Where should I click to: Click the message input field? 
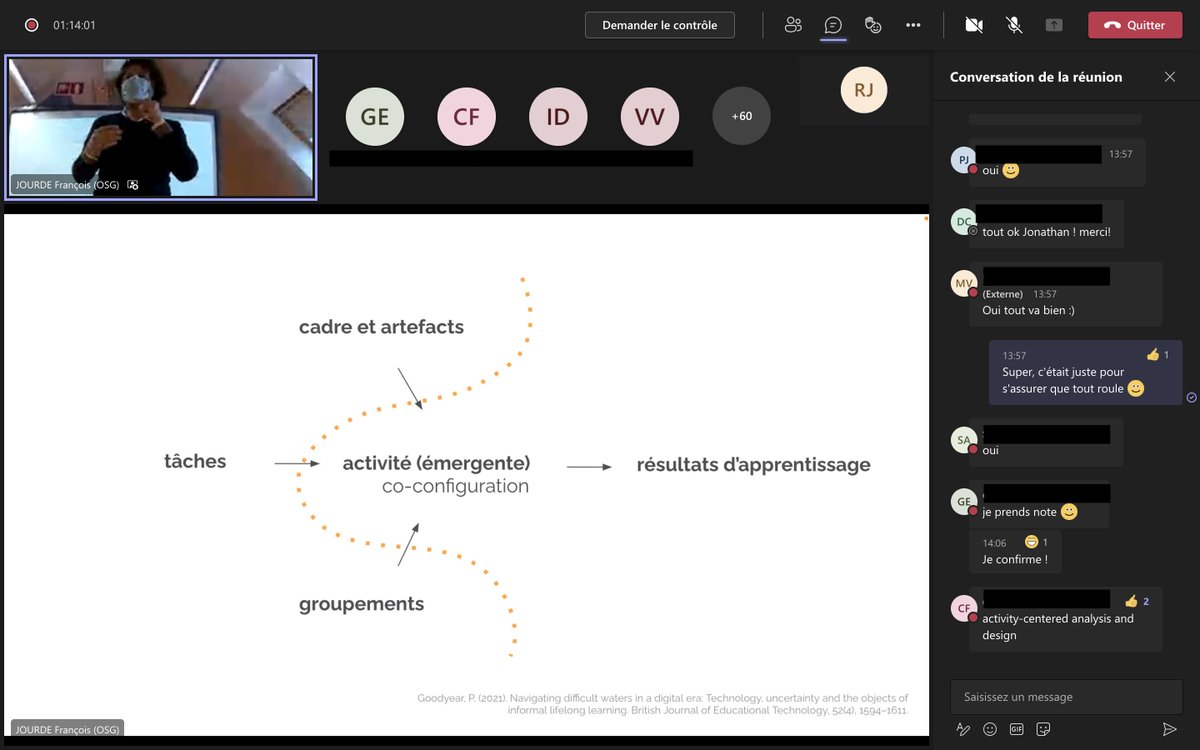point(1066,697)
